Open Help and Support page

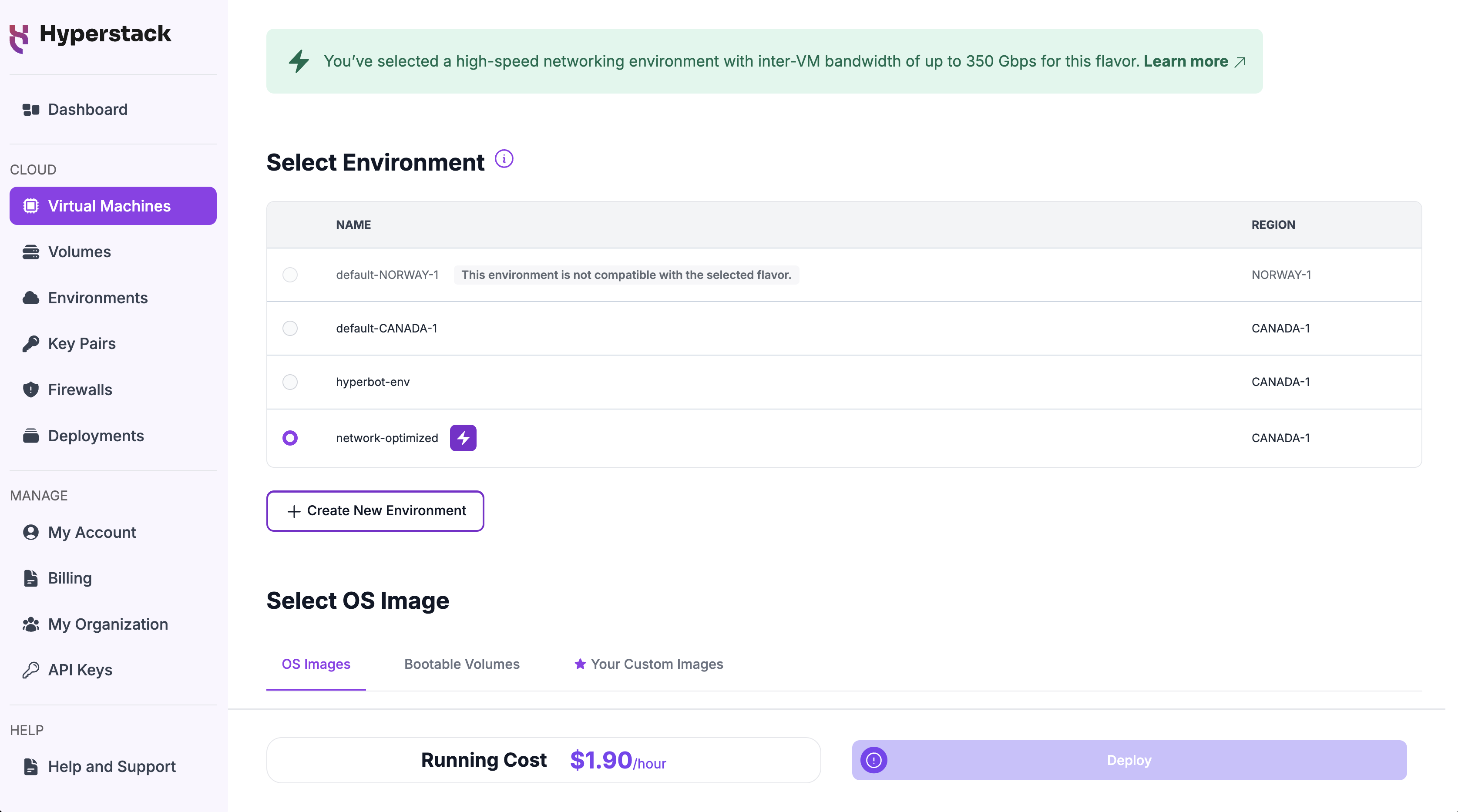[111, 766]
